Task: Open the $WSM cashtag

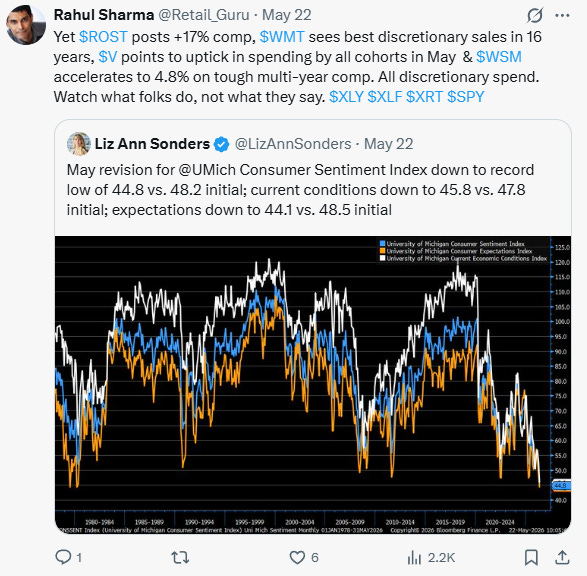Action: click(499, 57)
